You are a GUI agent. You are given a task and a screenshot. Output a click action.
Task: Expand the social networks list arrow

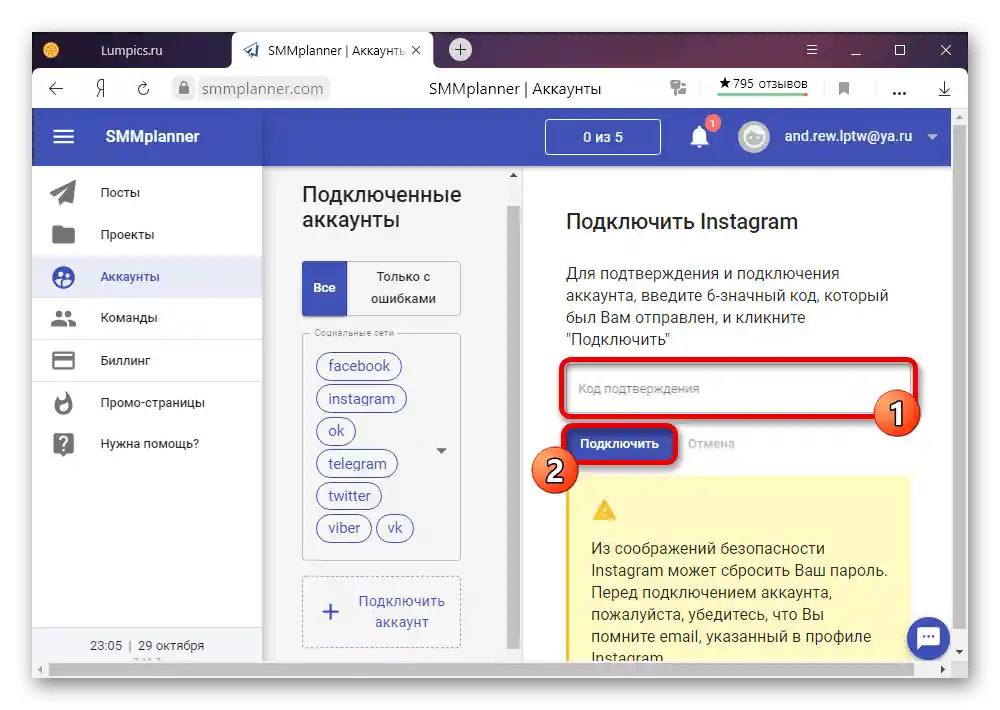coord(441,451)
